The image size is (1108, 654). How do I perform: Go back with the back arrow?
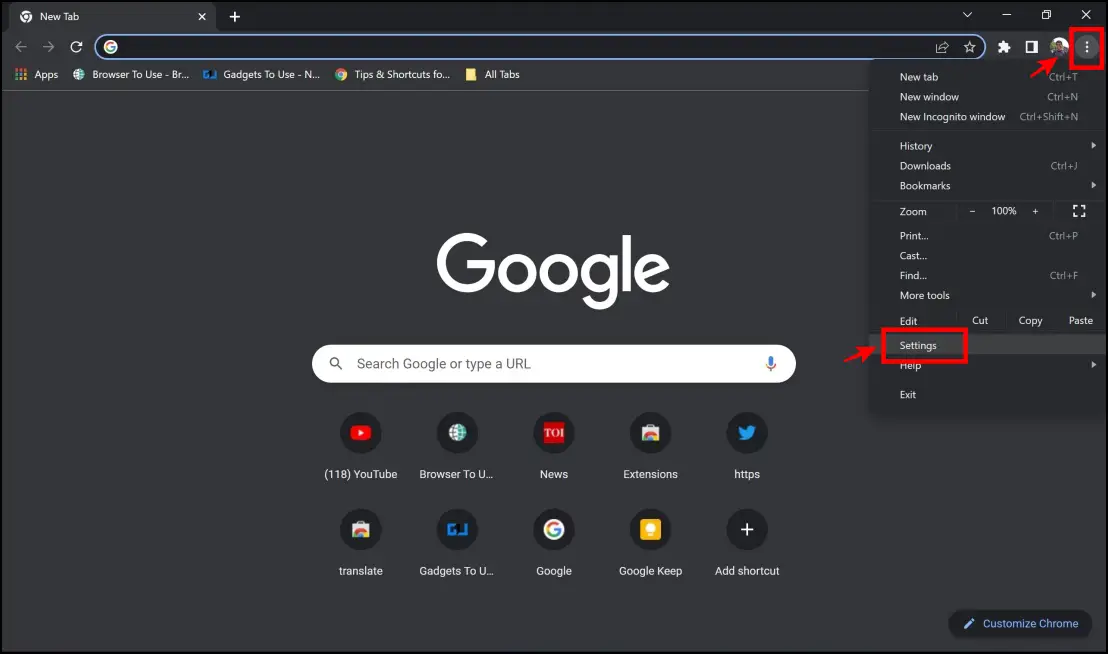click(20, 47)
